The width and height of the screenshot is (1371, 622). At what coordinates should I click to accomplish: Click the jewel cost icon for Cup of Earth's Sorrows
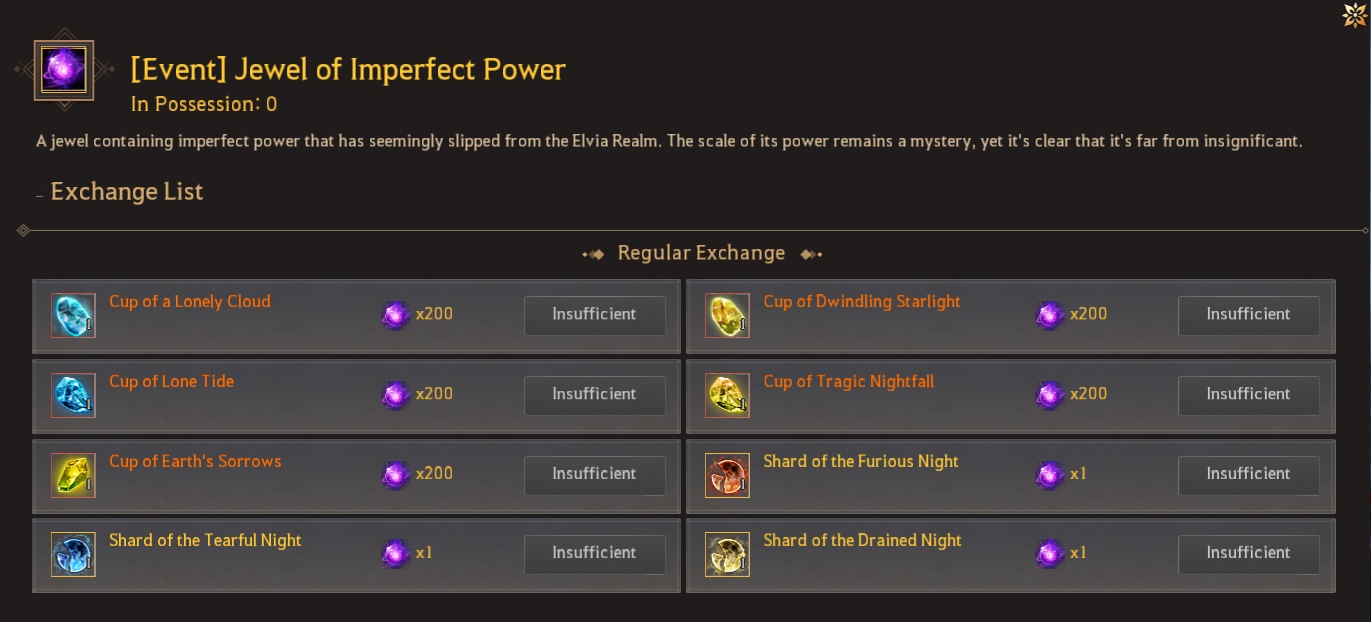(x=396, y=475)
